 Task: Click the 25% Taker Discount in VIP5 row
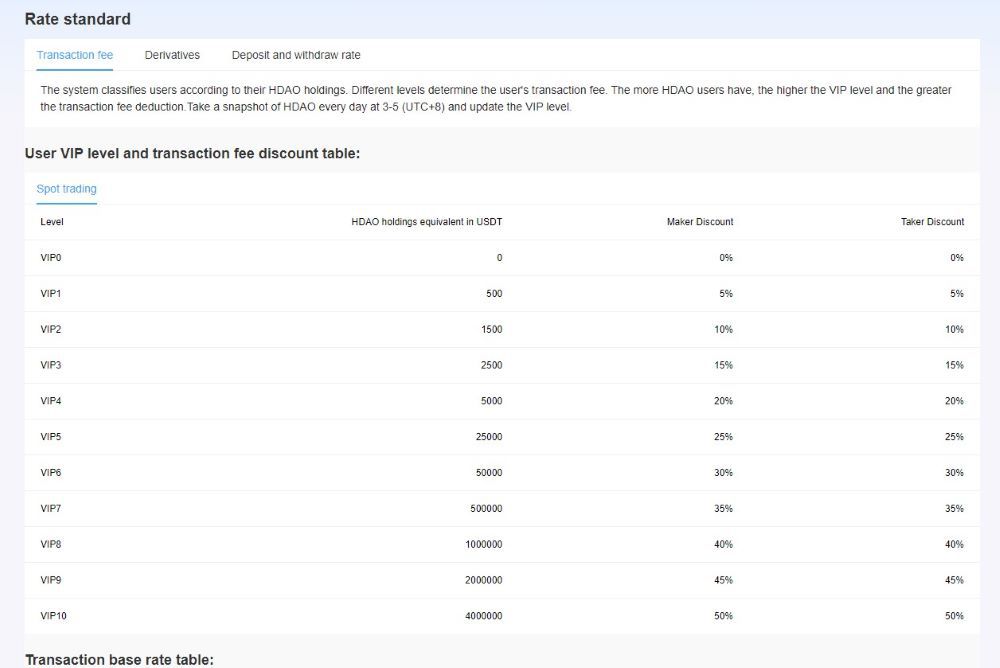click(x=954, y=436)
